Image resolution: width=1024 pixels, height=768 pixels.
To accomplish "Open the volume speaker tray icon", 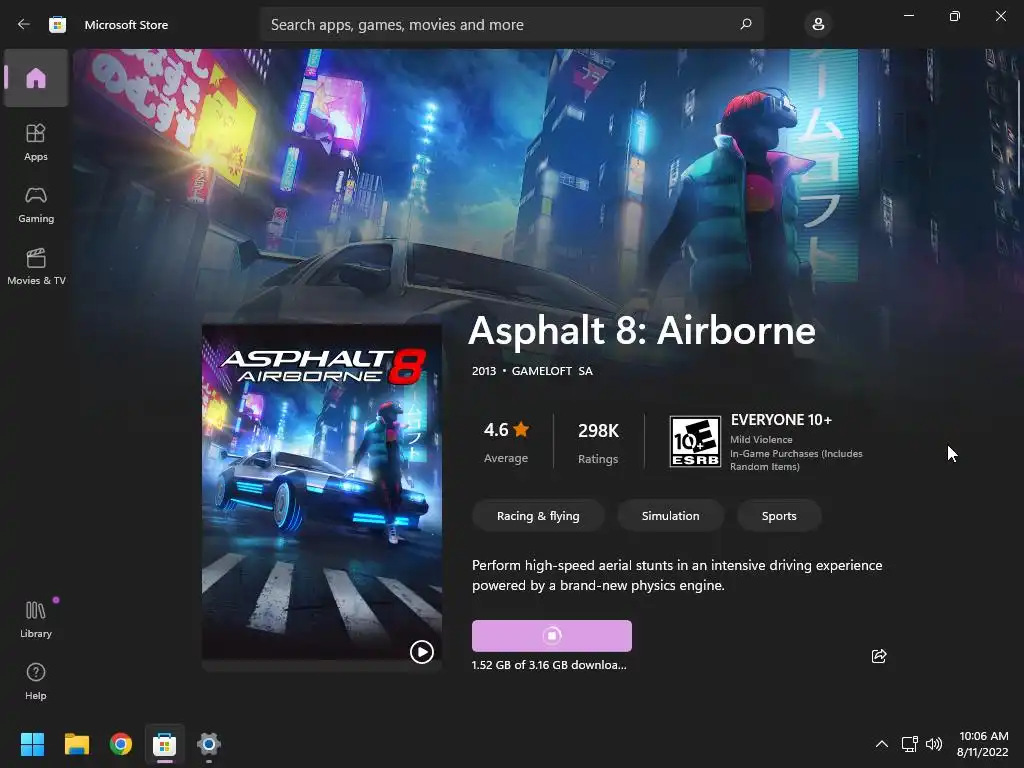I will [x=934, y=744].
